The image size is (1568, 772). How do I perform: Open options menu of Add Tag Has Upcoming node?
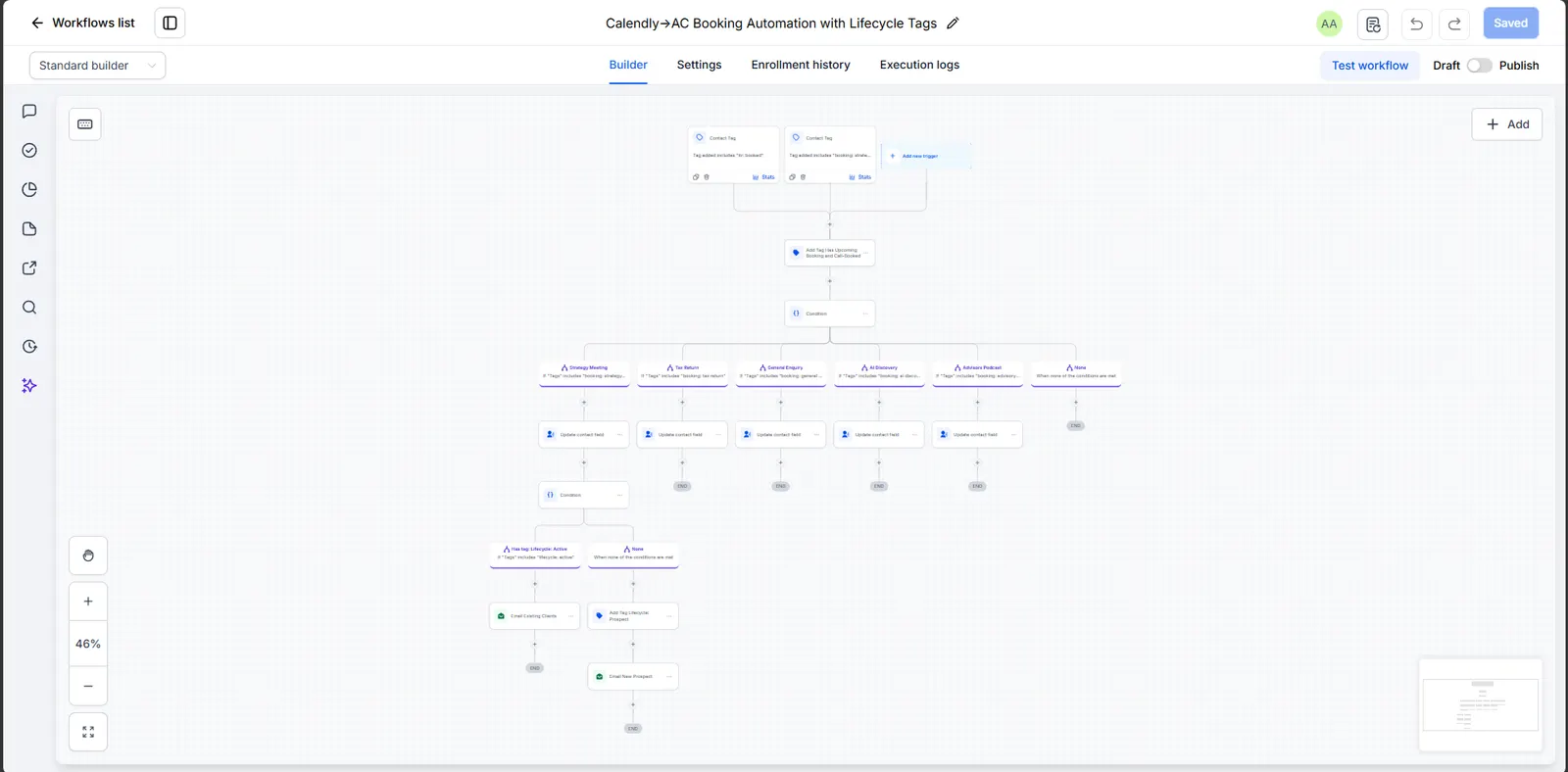pos(866,253)
